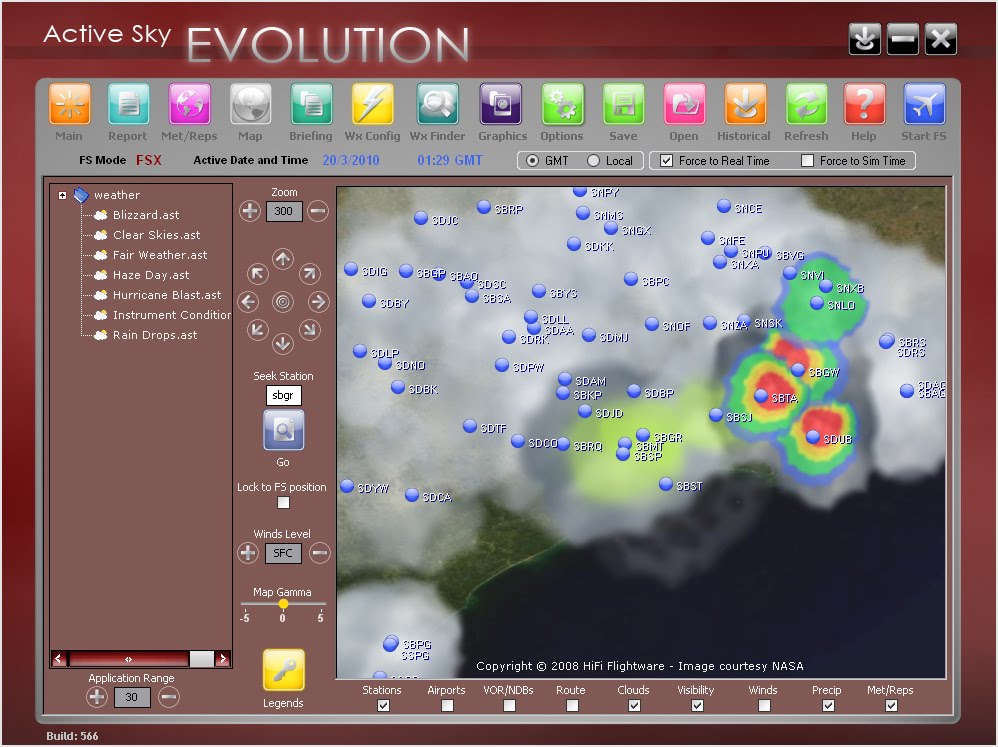The image size is (998, 747).
Task: Pan the map up
Action: click(x=283, y=259)
